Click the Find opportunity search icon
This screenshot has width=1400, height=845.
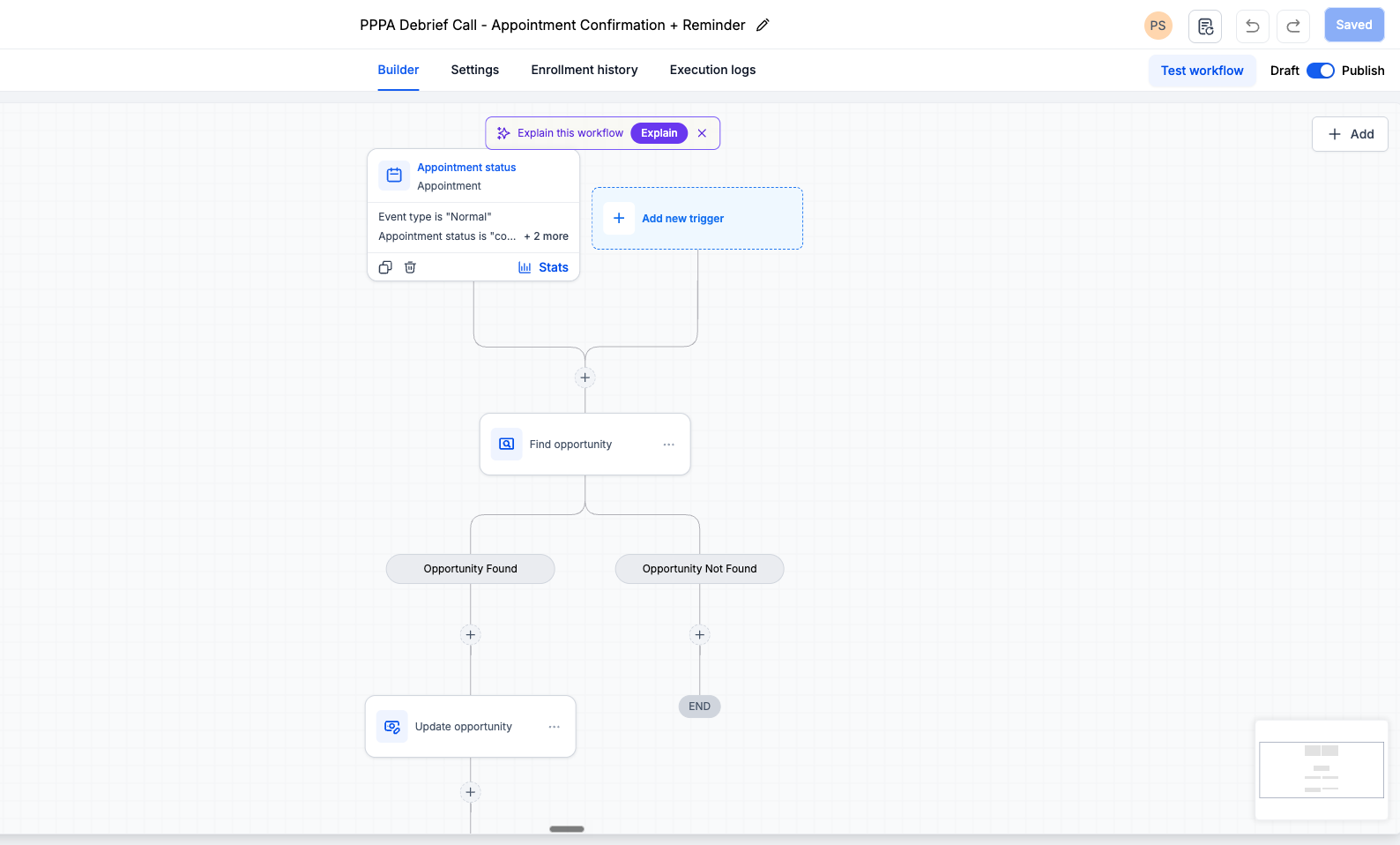507,445
